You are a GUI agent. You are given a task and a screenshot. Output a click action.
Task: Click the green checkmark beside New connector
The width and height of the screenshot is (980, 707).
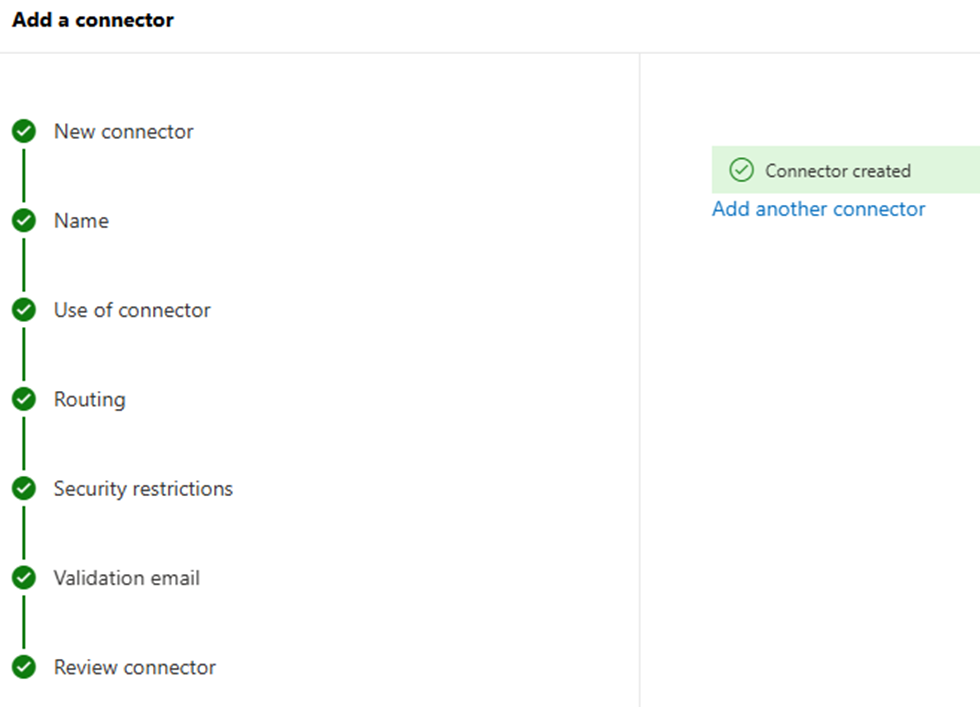pos(24,131)
